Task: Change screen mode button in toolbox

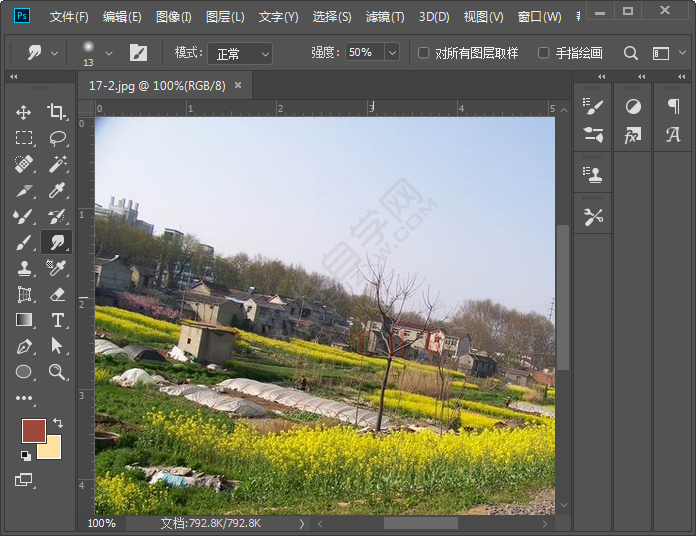Action: pos(24,480)
